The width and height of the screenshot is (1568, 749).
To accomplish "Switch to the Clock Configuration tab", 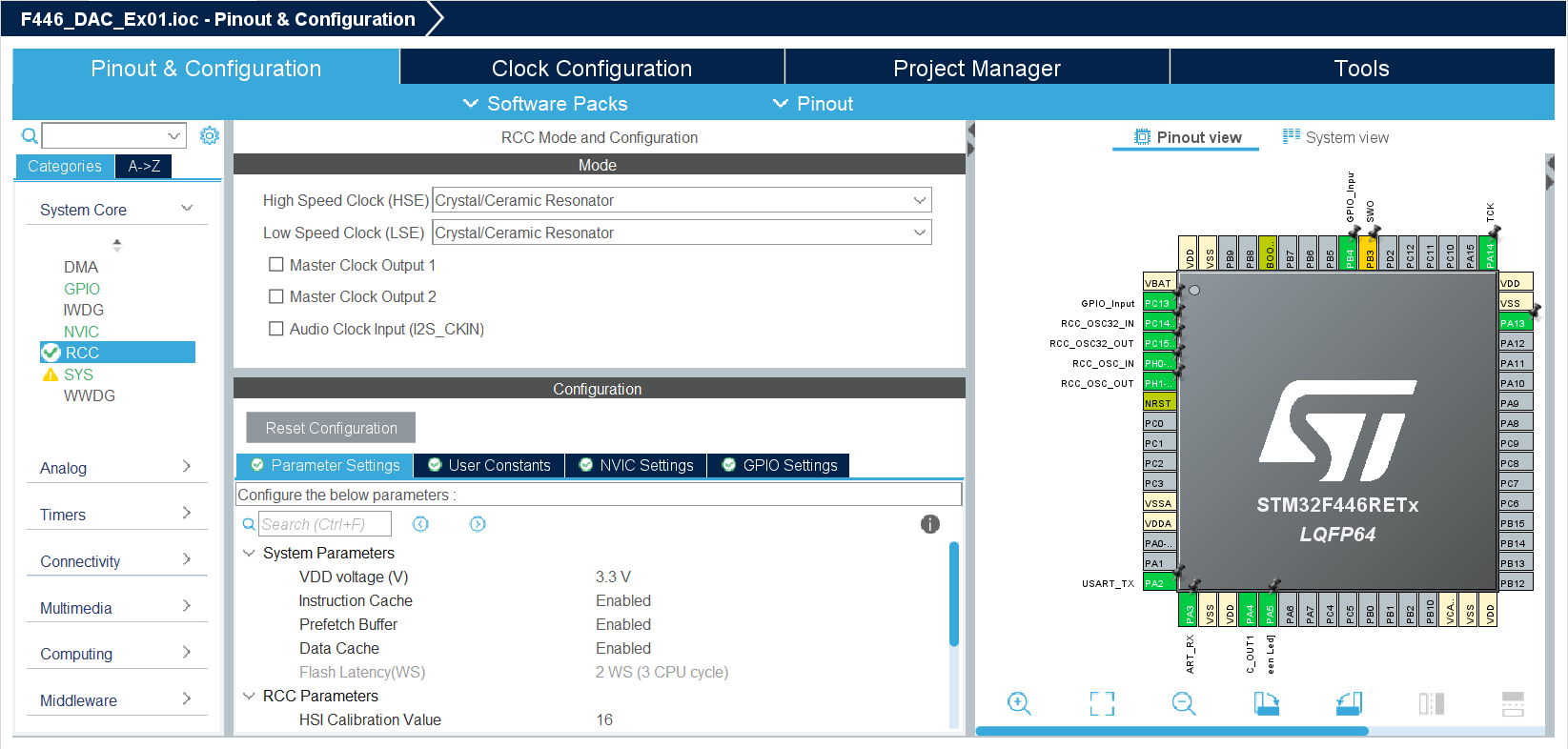I will pos(592,68).
